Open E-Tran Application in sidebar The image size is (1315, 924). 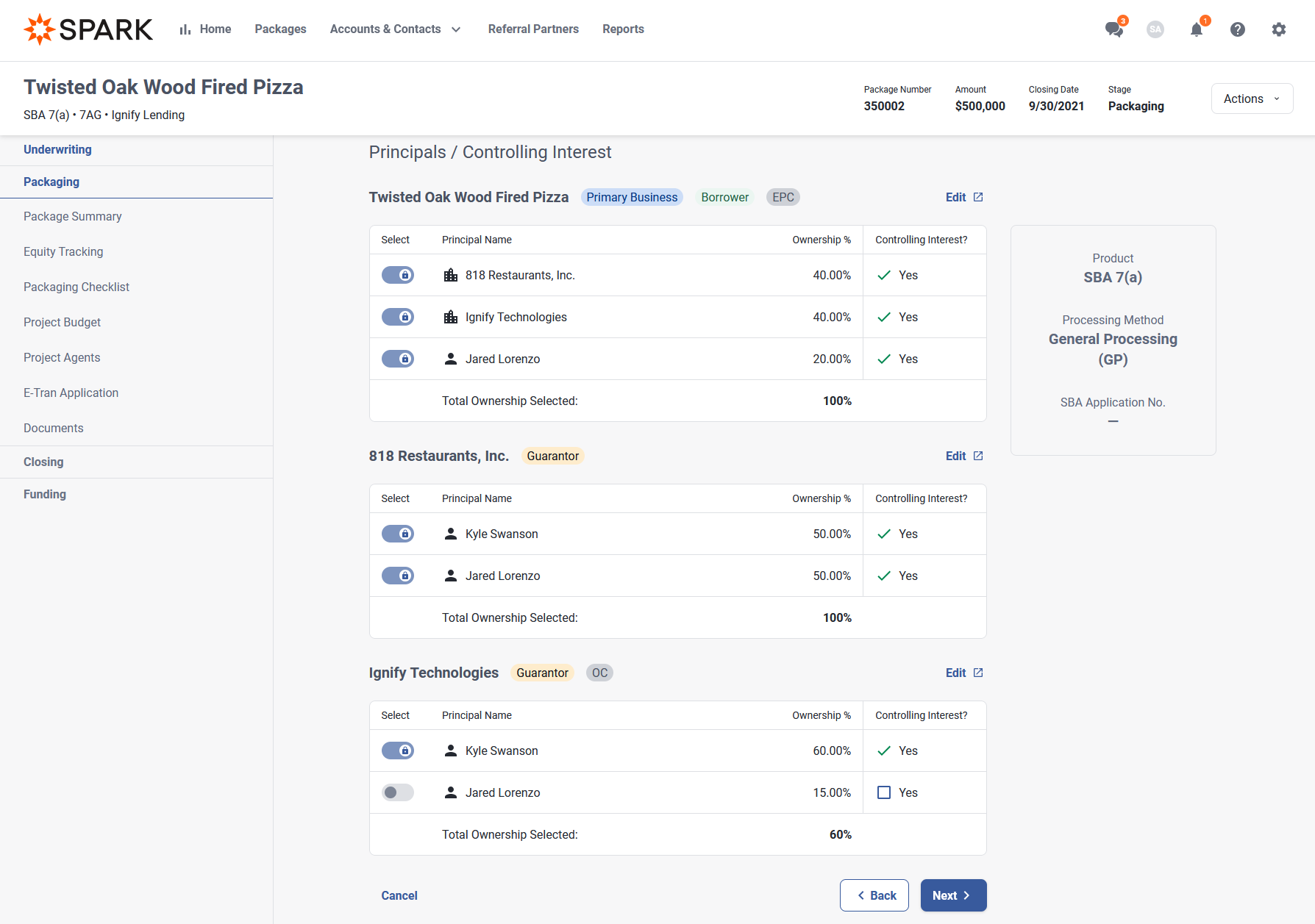click(x=71, y=393)
